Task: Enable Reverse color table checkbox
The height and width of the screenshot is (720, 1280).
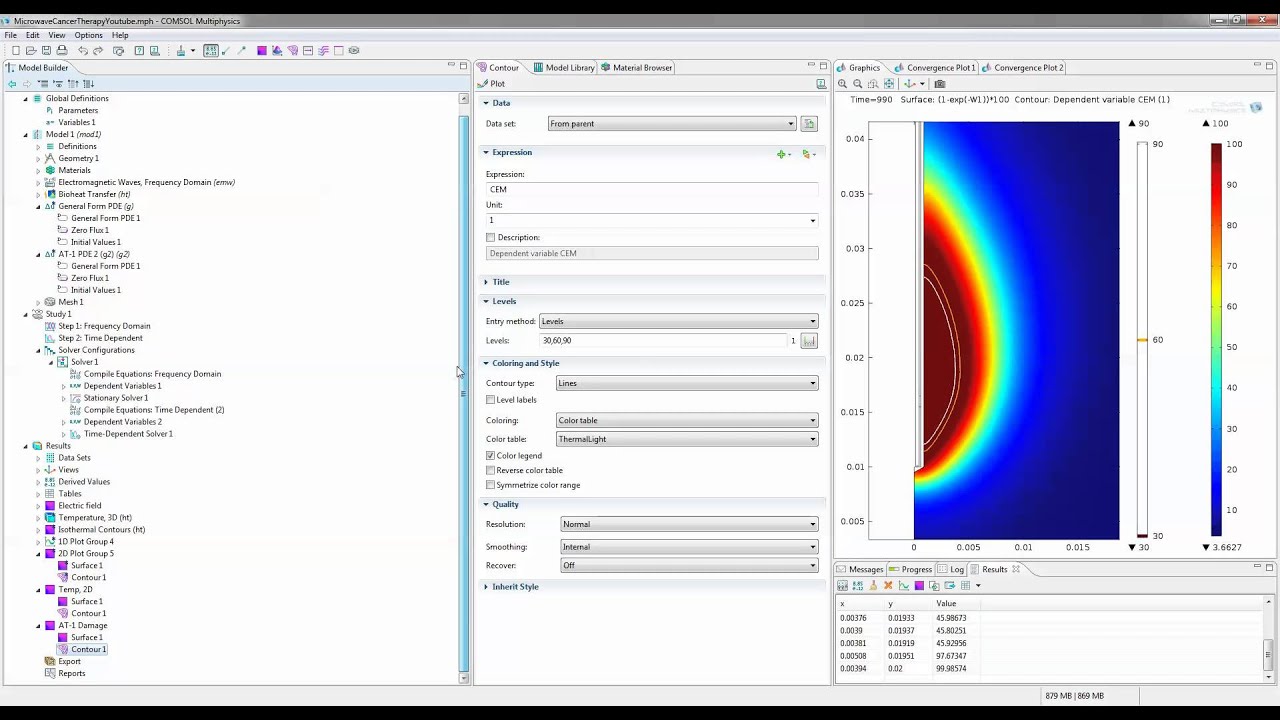Action: pyautogui.click(x=490, y=470)
